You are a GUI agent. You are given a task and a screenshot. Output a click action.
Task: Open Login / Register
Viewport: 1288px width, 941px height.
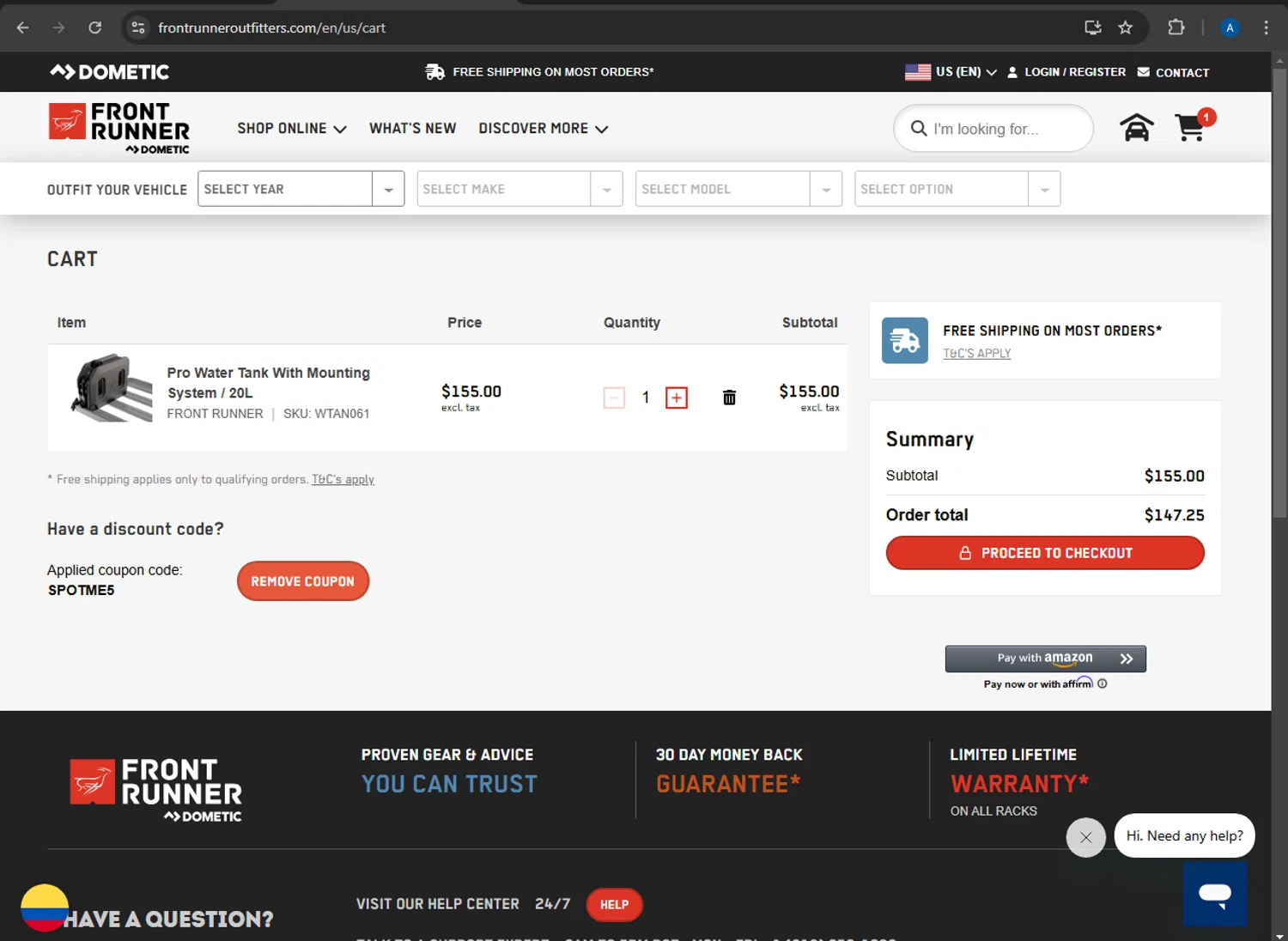[1066, 72]
